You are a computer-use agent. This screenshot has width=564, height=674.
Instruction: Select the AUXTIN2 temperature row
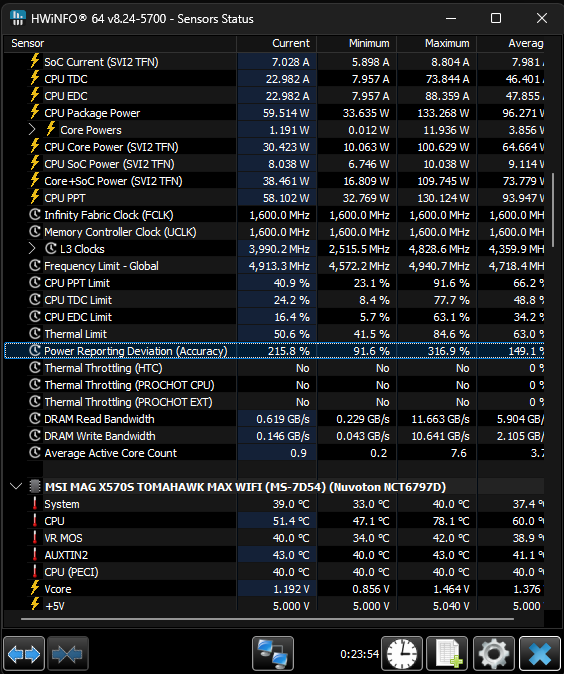[x=274, y=555]
